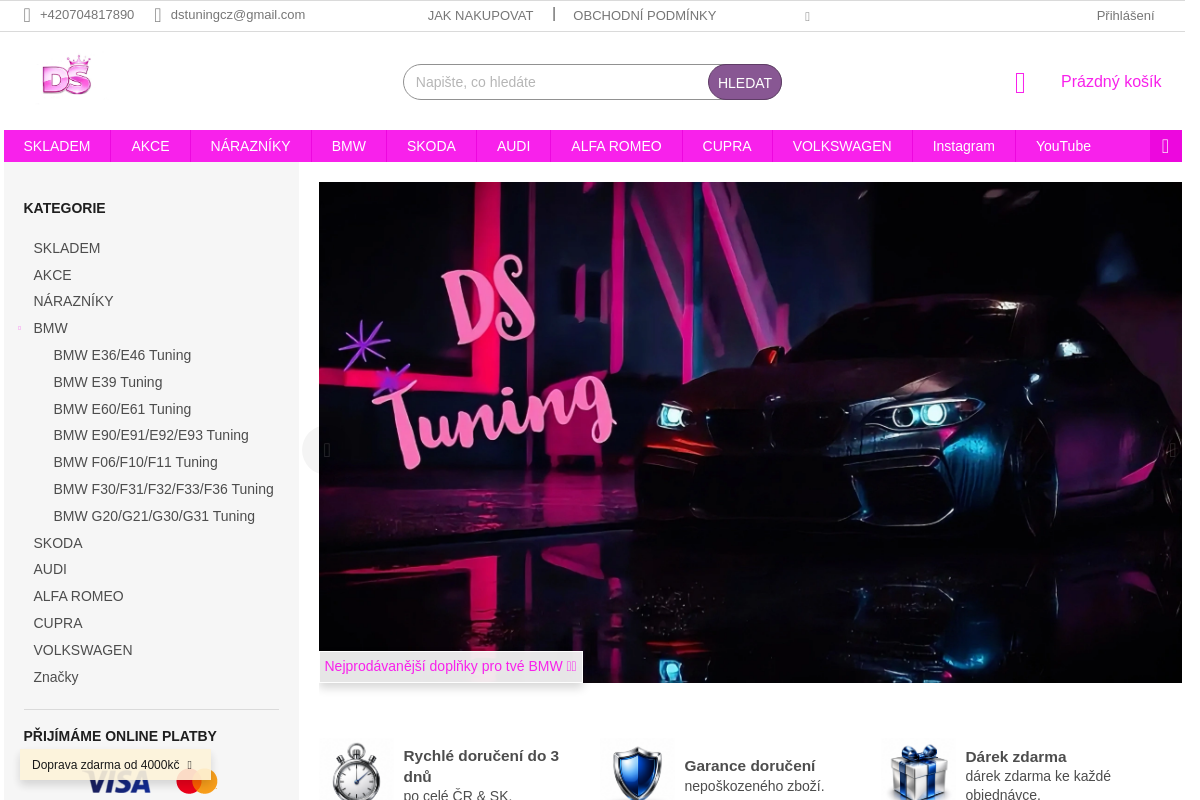Open BMW F06/F10/F11 Tuning subcategory

click(x=135, y=462)
